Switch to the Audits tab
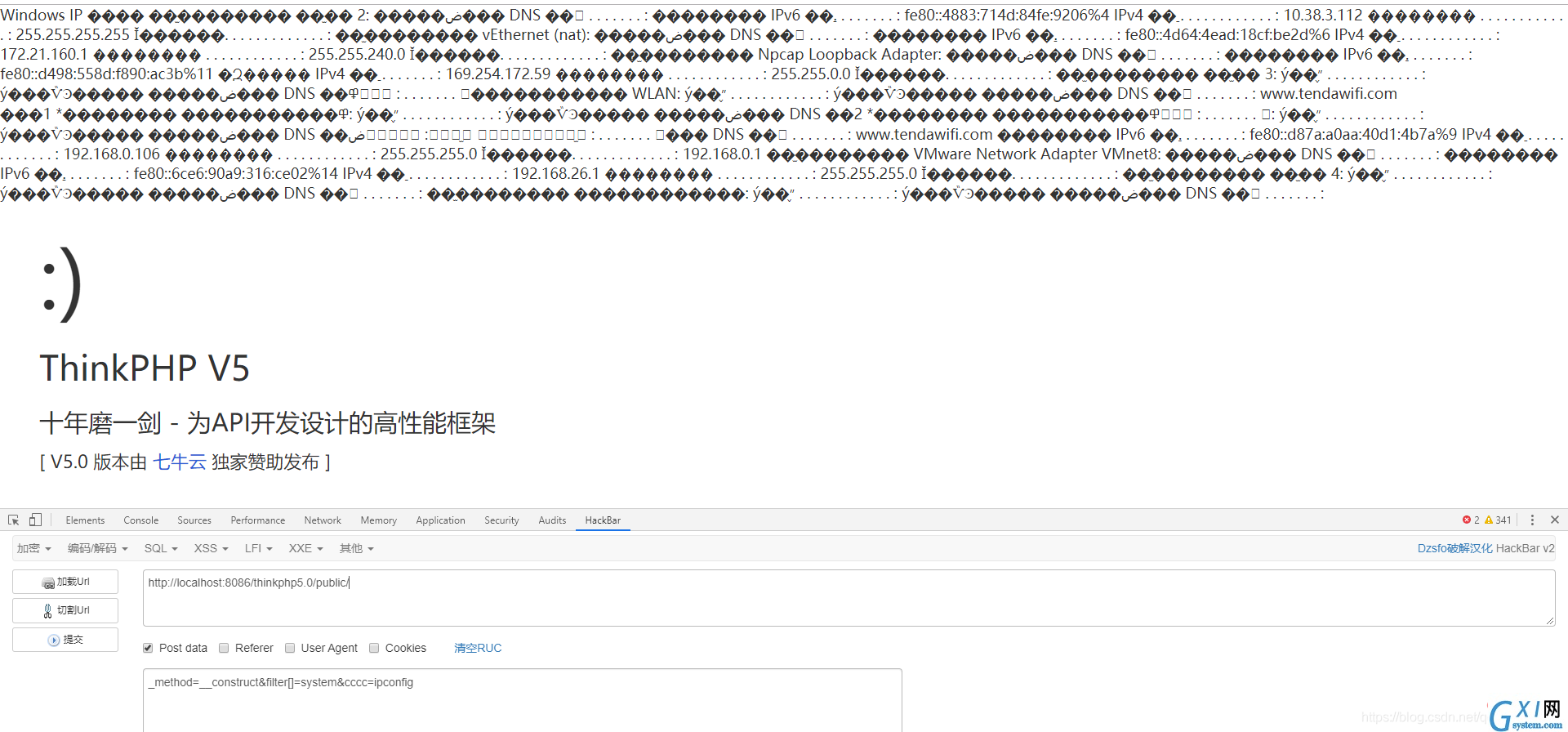The image size is (1568, 732). [x=552, y=520]
